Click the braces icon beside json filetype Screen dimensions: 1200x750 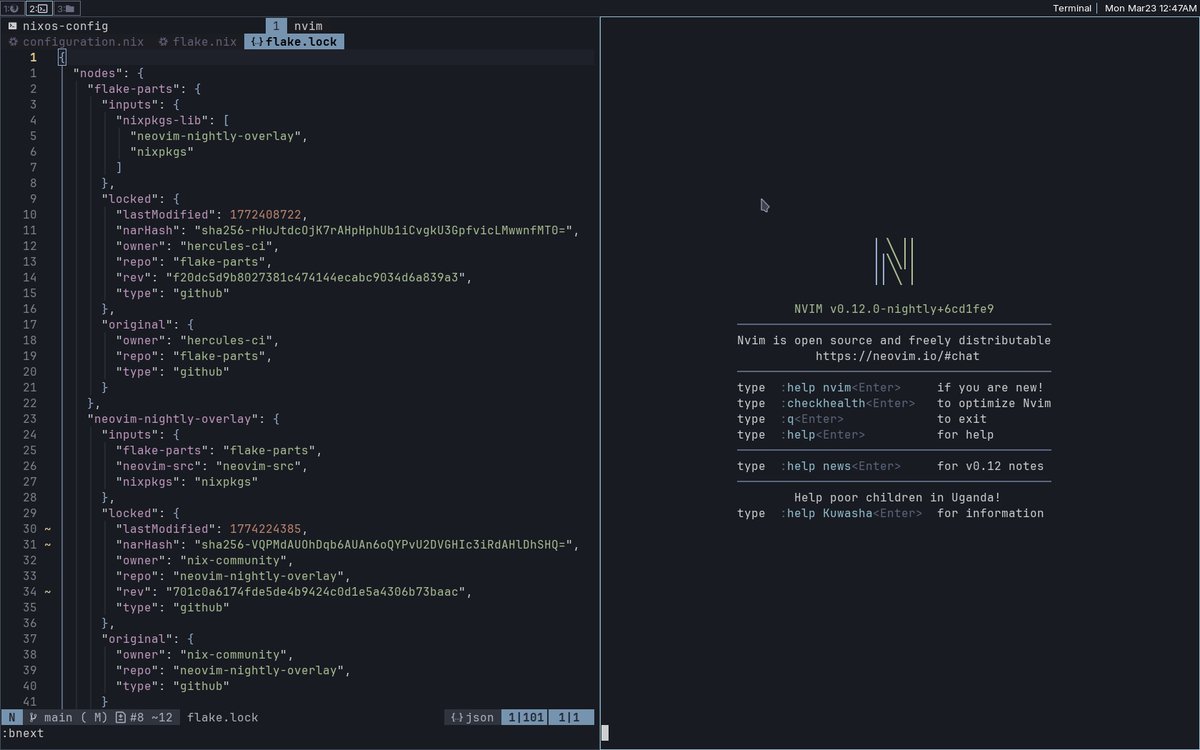click(x=458, y=717)
